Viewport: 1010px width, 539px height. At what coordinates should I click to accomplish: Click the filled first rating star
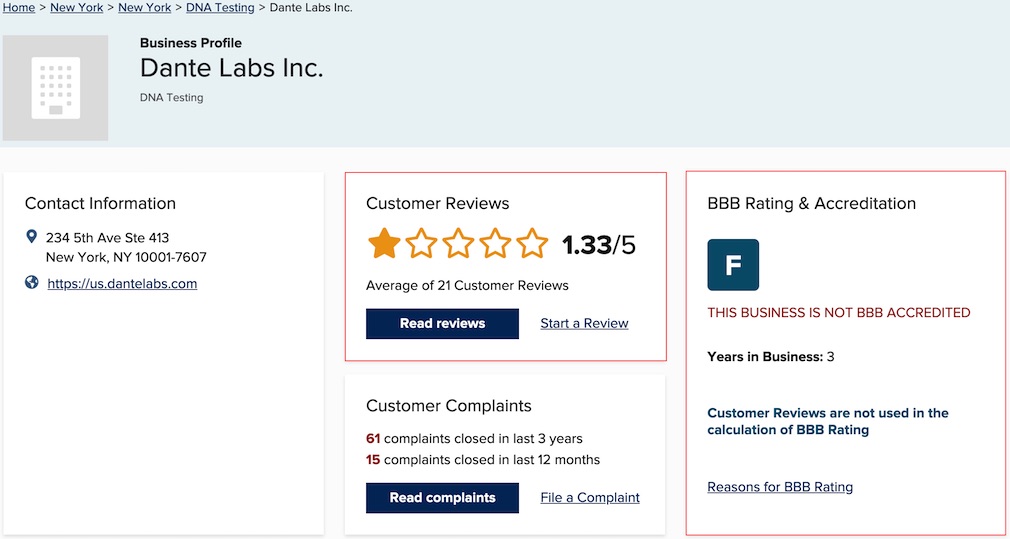[x=384, y=243]
